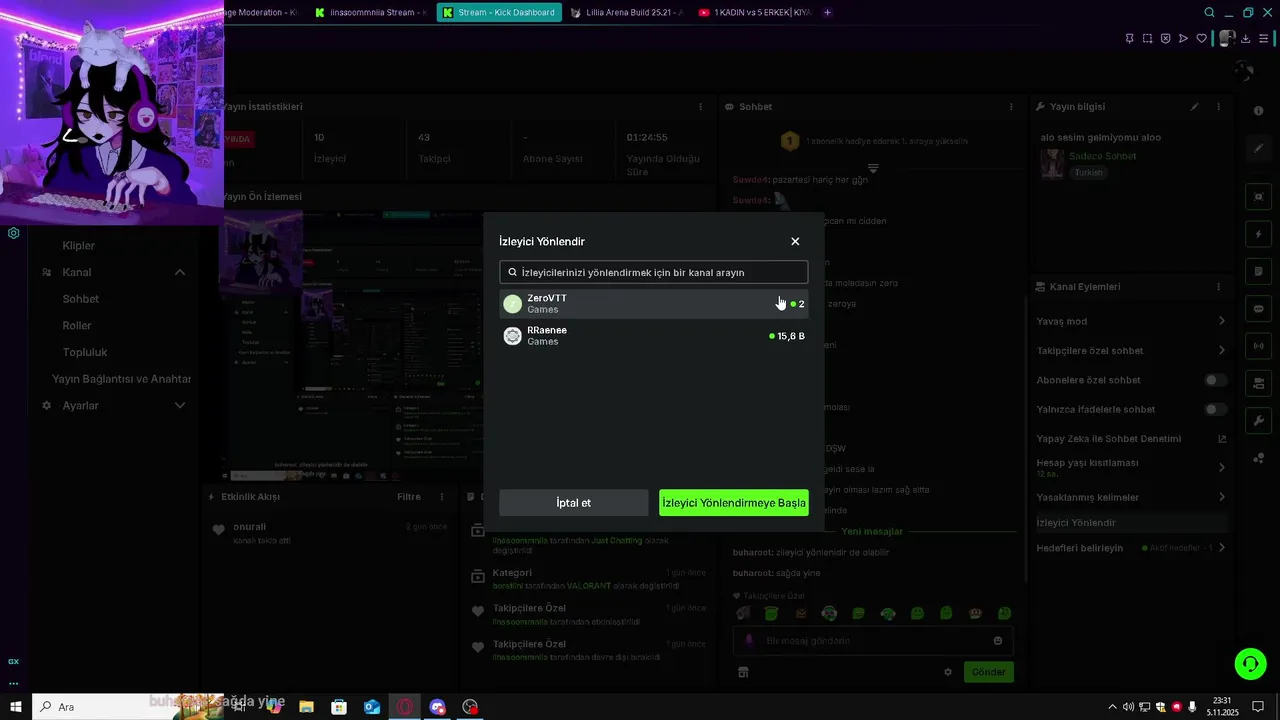Open Microsoft Store from the taskbar
This screenshot has width=1280, height=720.
pyautogui.click(x=339, y=707)
